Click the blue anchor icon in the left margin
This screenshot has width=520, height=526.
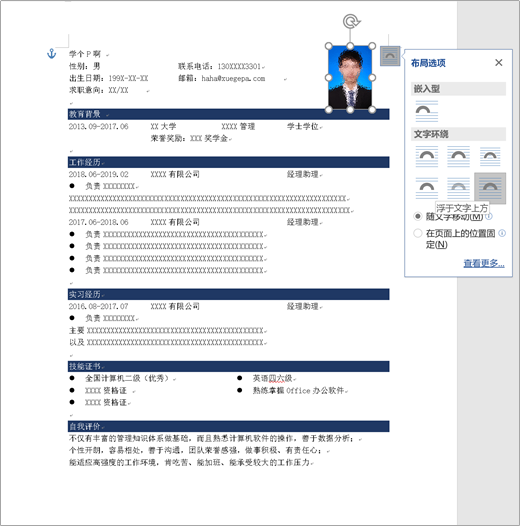click(51, 53)
